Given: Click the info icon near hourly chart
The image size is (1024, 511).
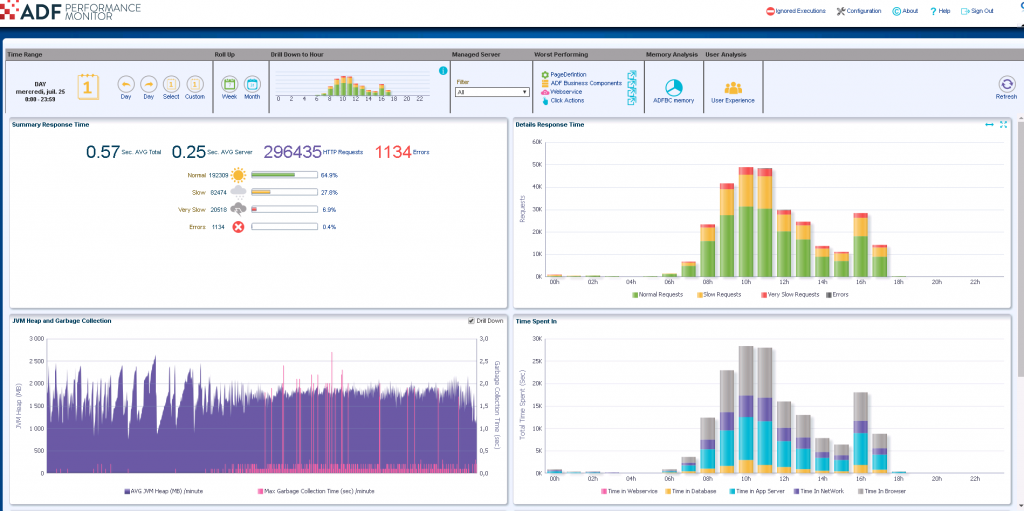Looking at the screenshot, I should (x=443, y=71).
